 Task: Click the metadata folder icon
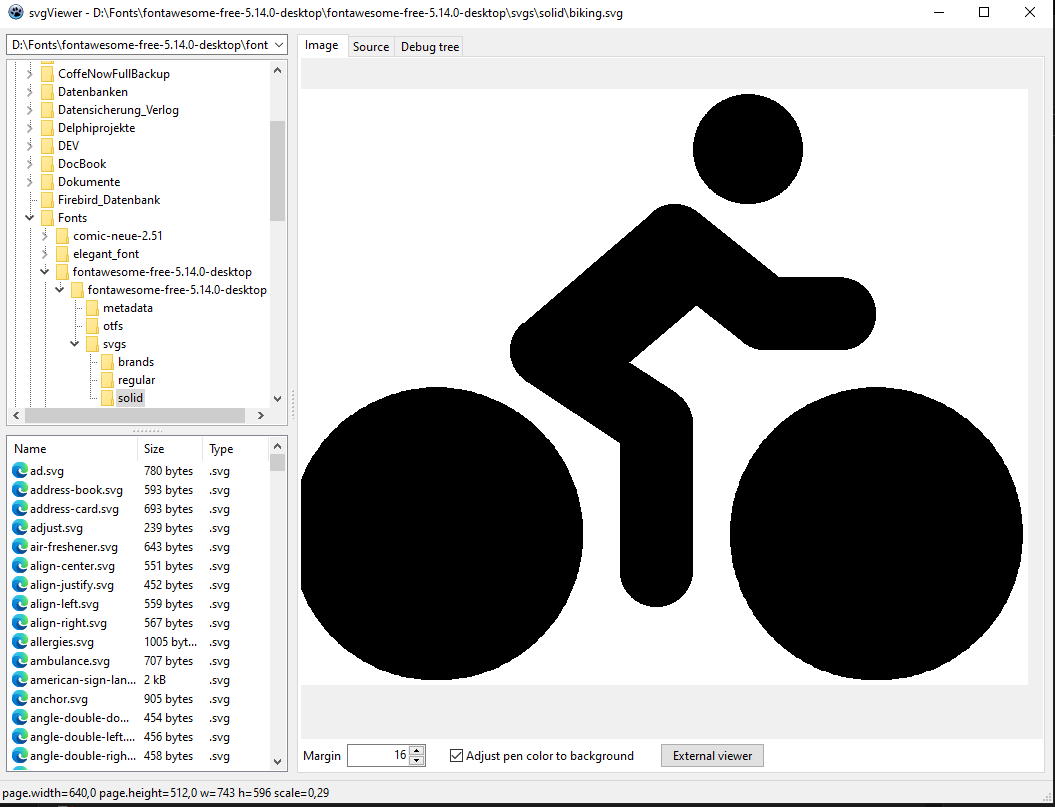[92, 308]
